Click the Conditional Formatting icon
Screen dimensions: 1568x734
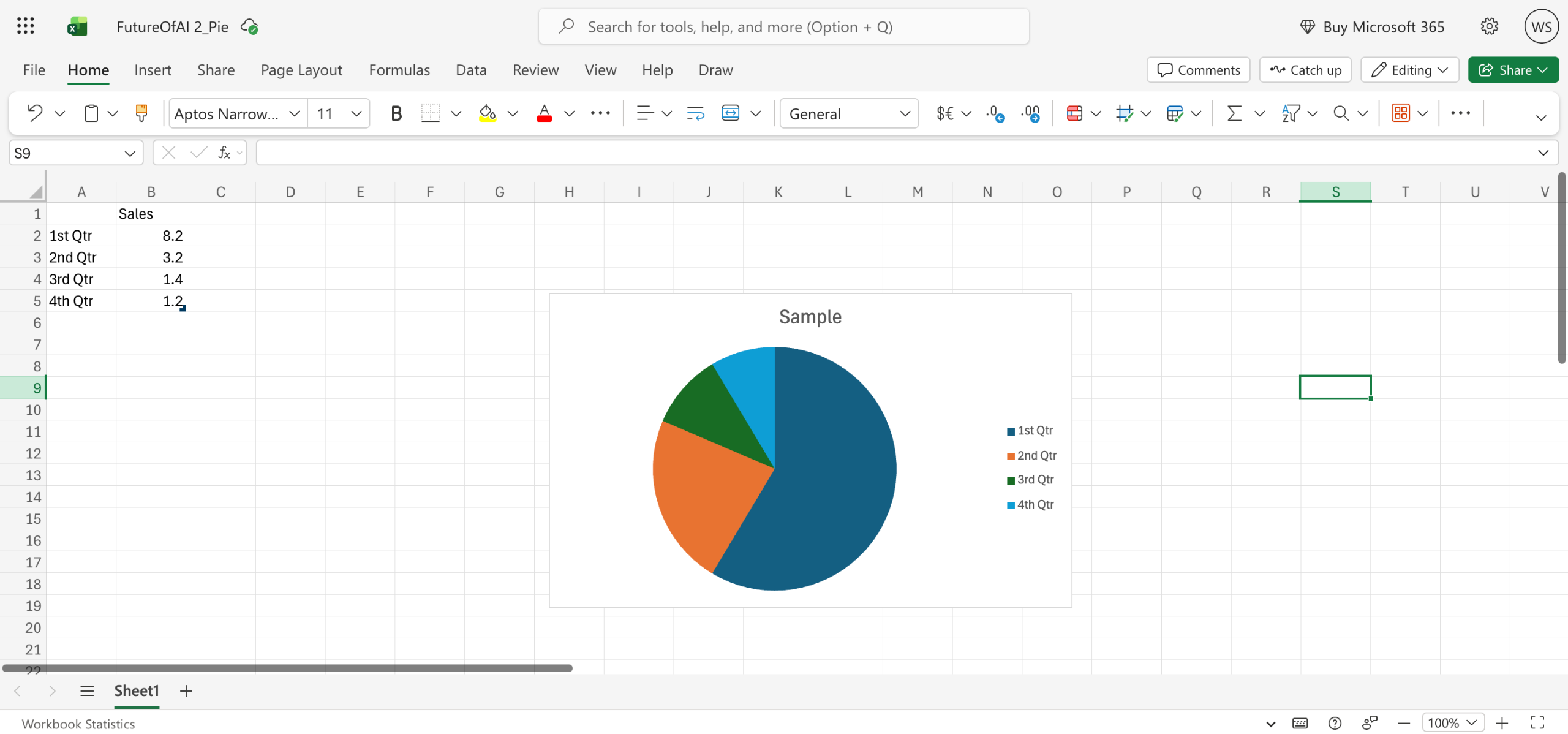[1074, 113]
